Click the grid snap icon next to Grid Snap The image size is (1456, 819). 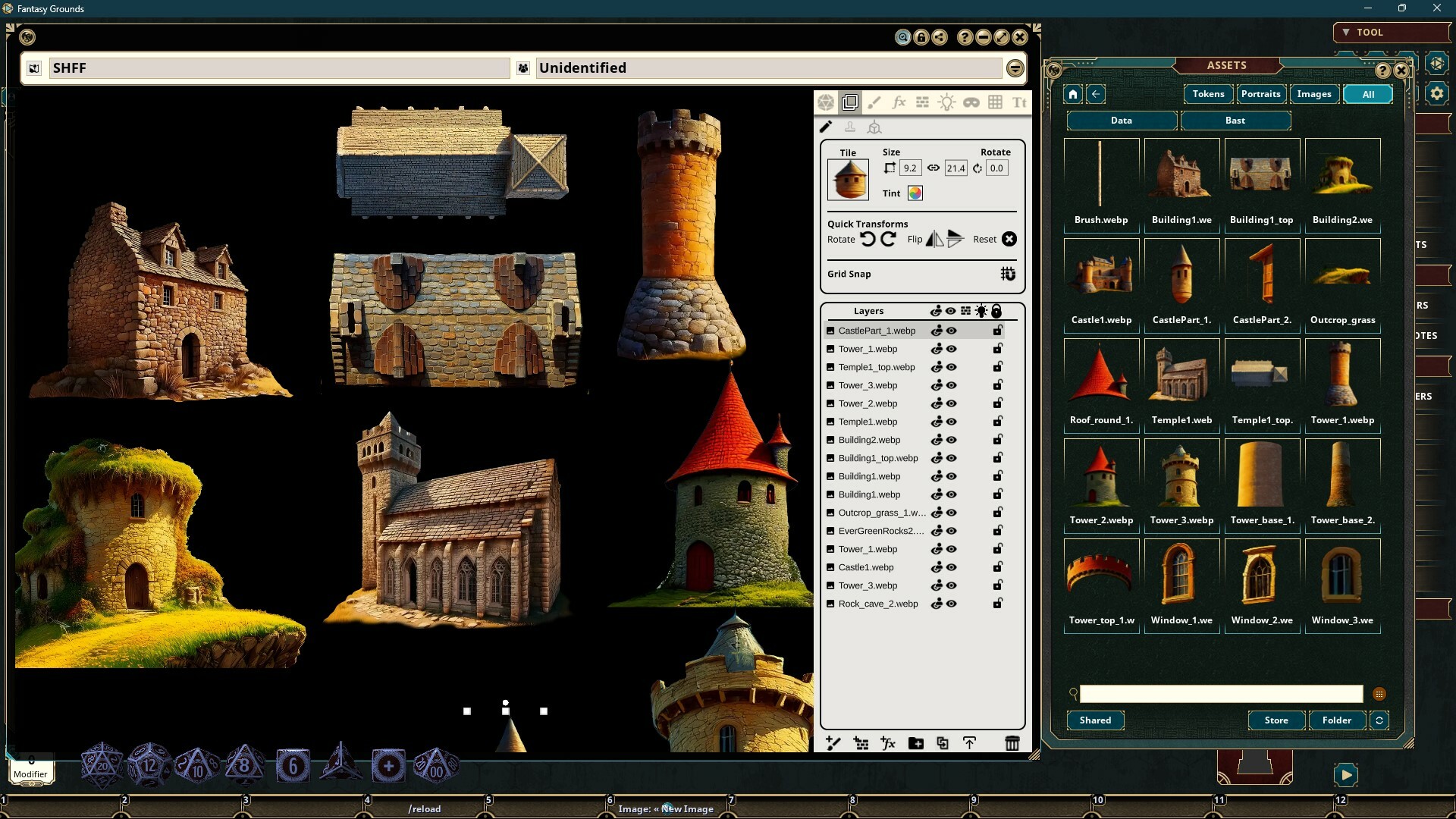(1008, 274)
